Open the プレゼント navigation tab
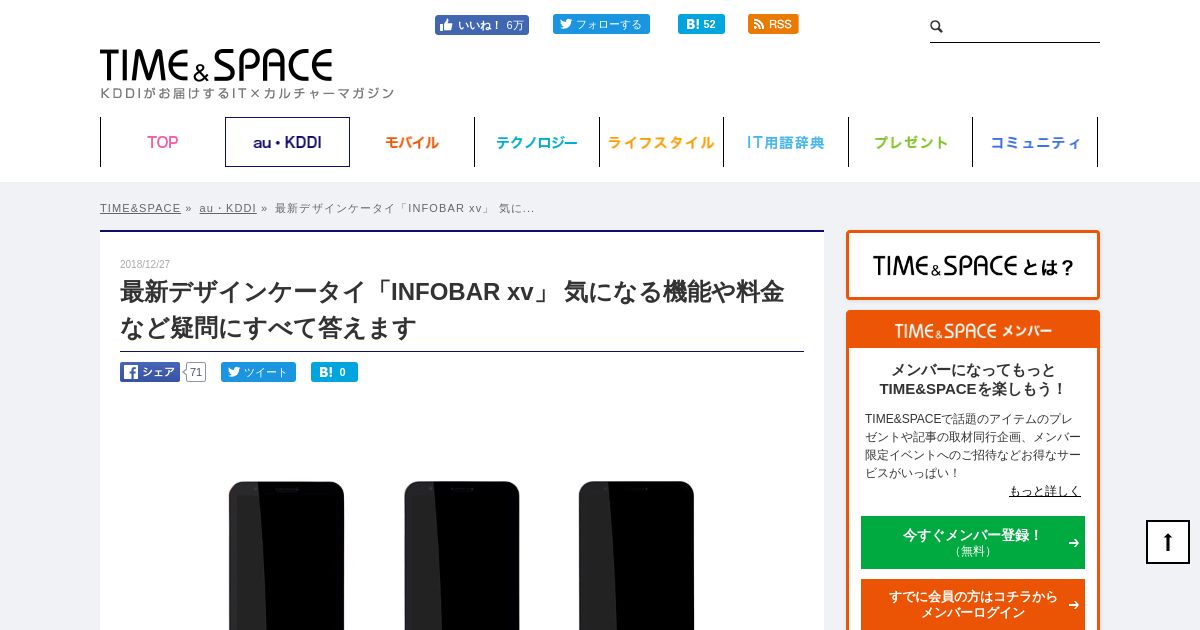Screen dimensions: 1200x630 click(911, 142)
